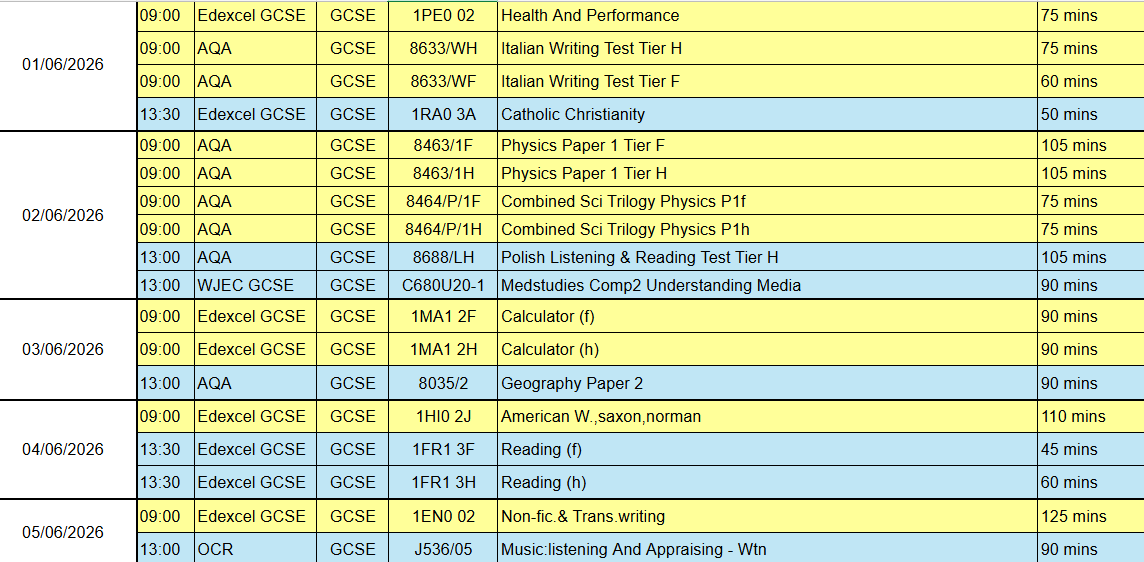Select the 8035/2 paper code cell
Viewport: 1144px width, 562px height.
pos(443,383)
